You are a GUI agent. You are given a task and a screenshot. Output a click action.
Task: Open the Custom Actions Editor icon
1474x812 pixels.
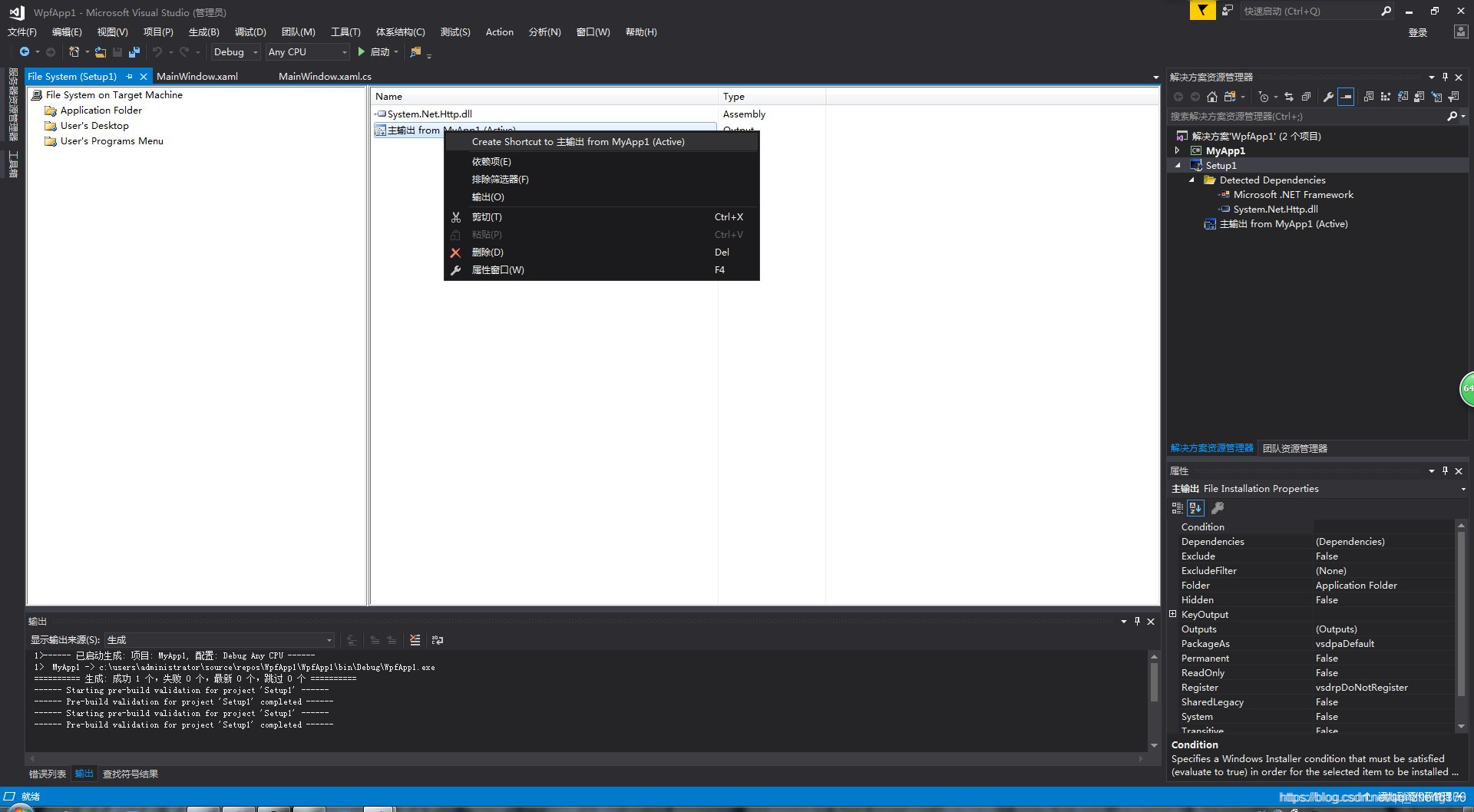(x=1436, y=97)
